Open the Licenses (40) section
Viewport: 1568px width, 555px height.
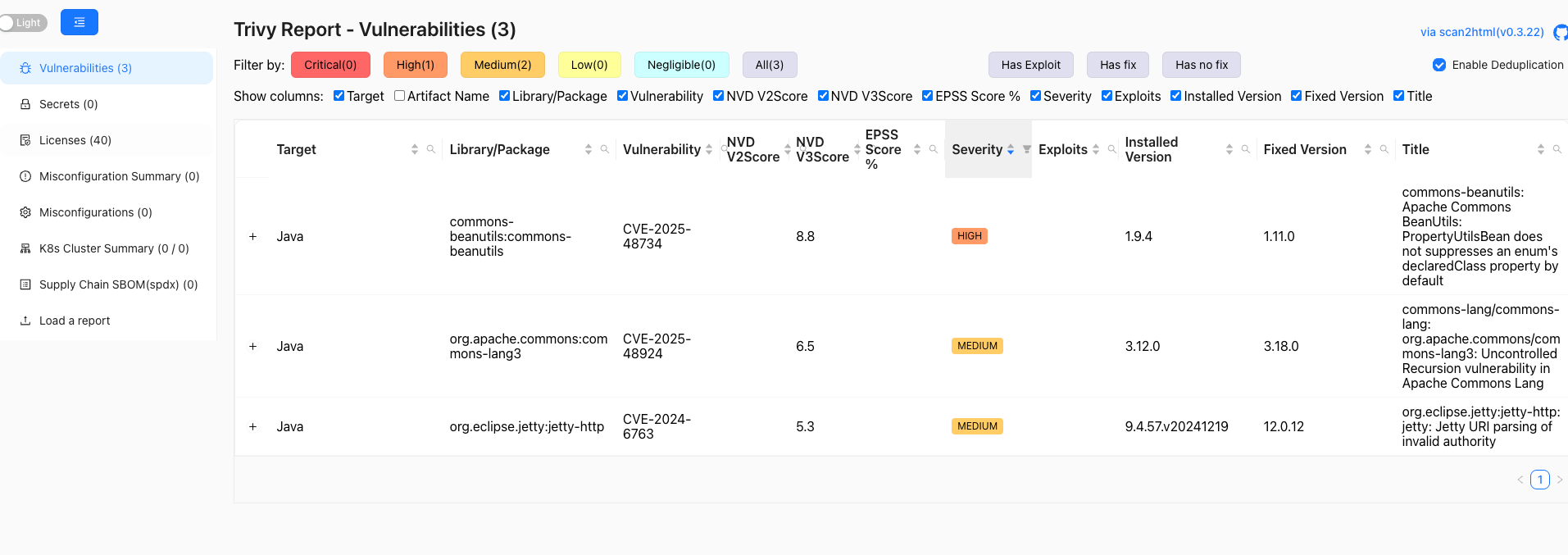pos(75,140)
